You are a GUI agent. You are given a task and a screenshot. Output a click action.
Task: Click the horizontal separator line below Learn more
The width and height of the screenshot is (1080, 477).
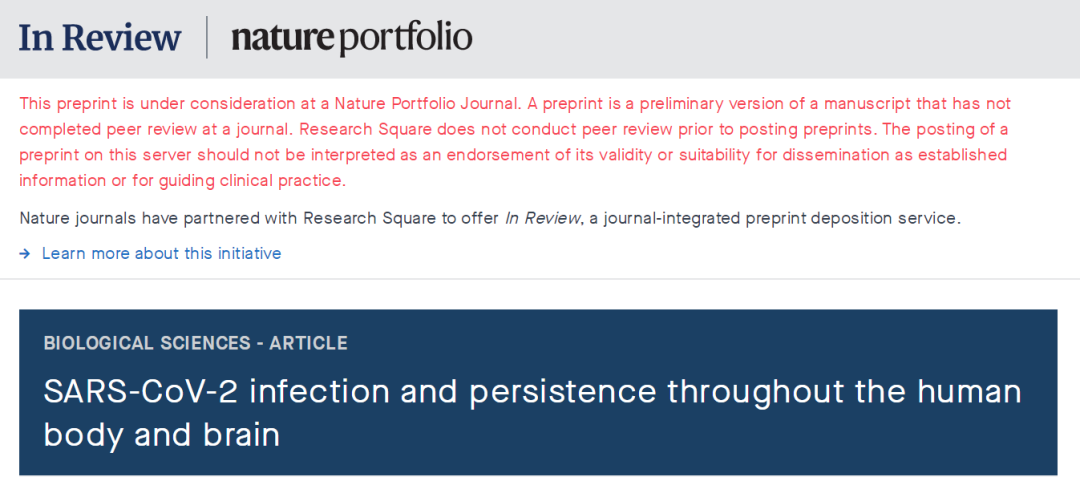pyautogui.click(x=540, y=279)
